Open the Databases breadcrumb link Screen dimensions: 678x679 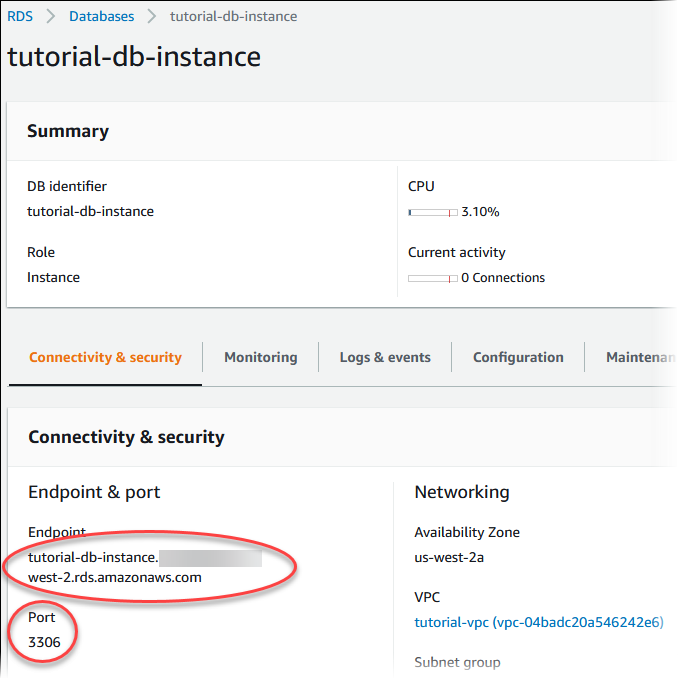tap(101, 16)
